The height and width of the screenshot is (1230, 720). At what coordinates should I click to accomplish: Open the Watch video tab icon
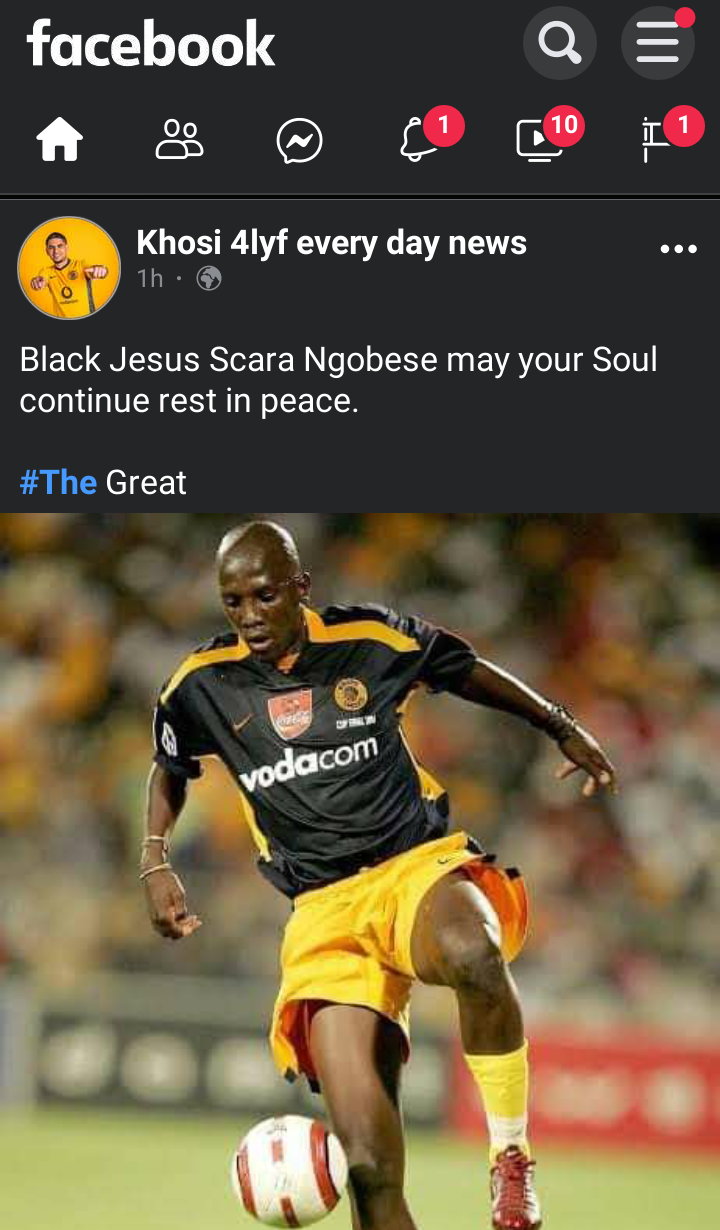pos(539,141)
